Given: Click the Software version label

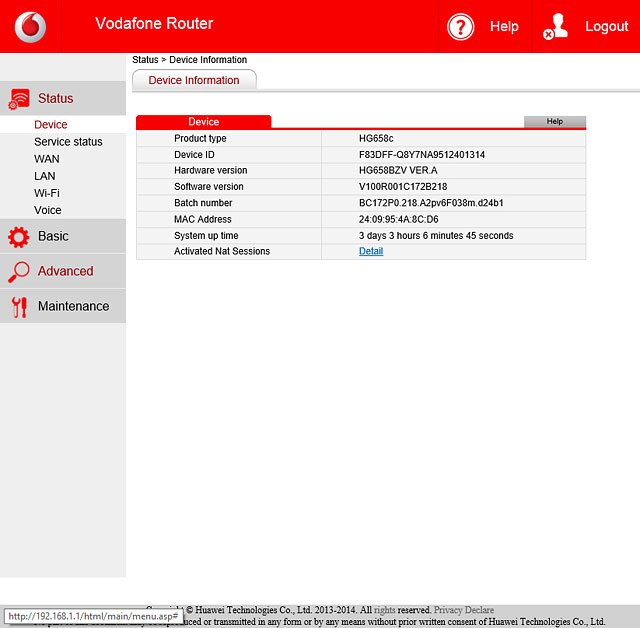Looking at the screenshot, I should (209, 186).
